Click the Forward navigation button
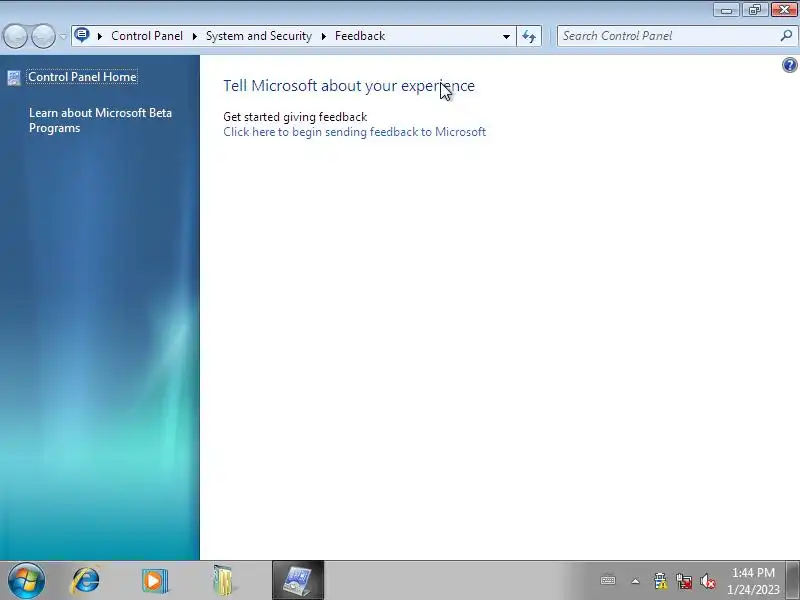This screenshot has width=800, height=600. coord(43,36)
